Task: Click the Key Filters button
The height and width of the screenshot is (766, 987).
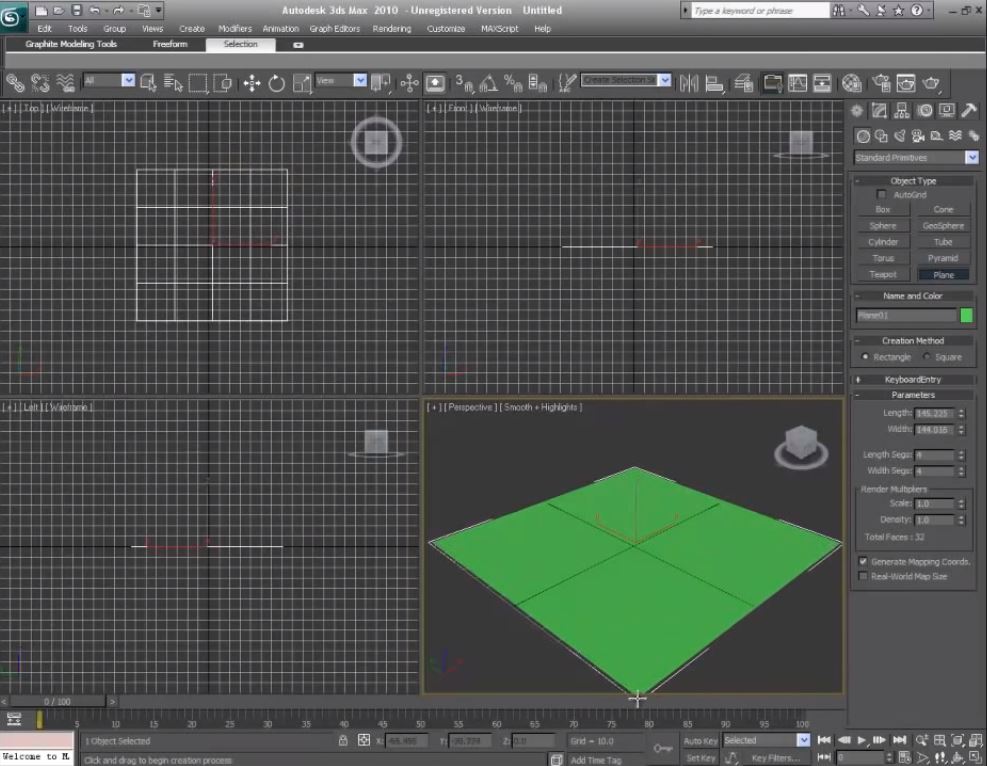Action: pos(776,758)
